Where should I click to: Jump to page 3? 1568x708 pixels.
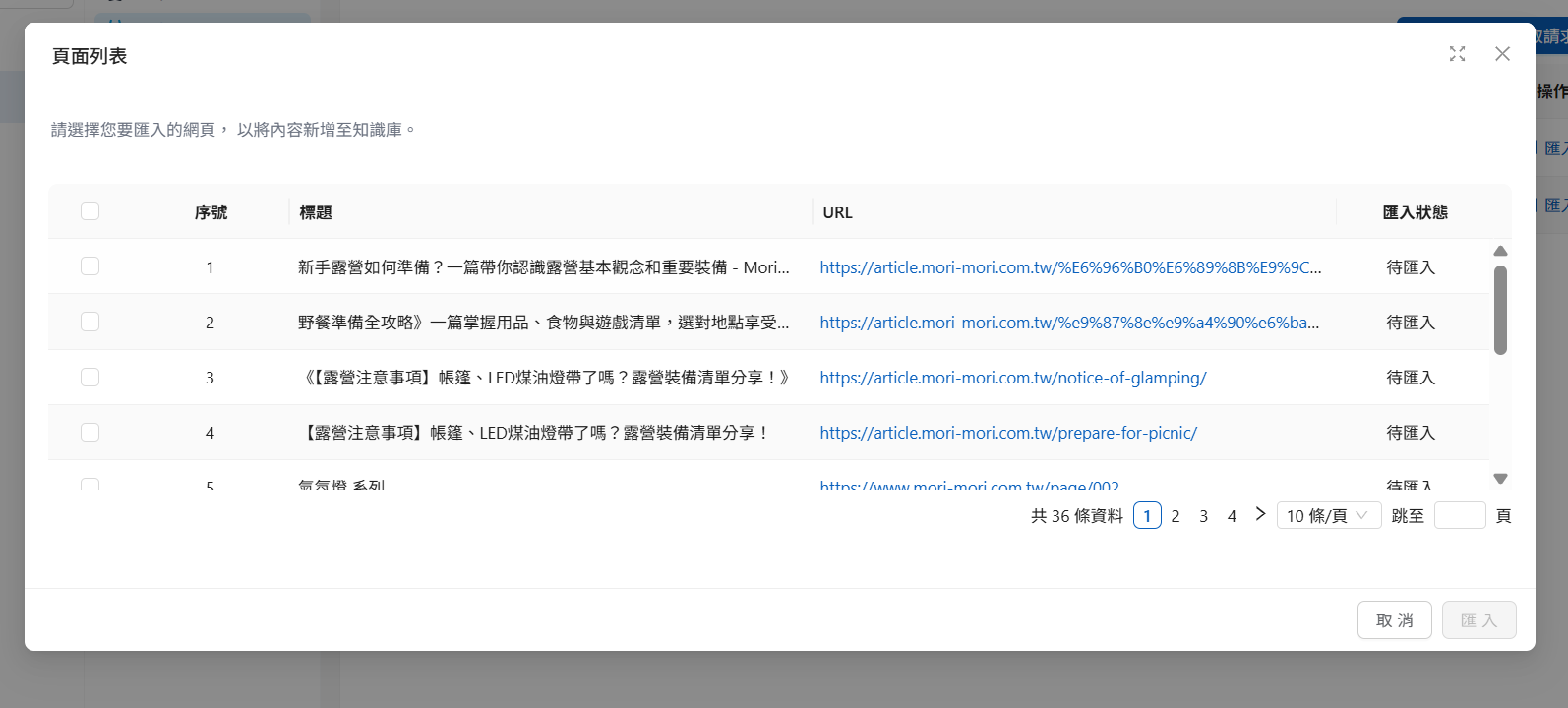point(1203,515)
